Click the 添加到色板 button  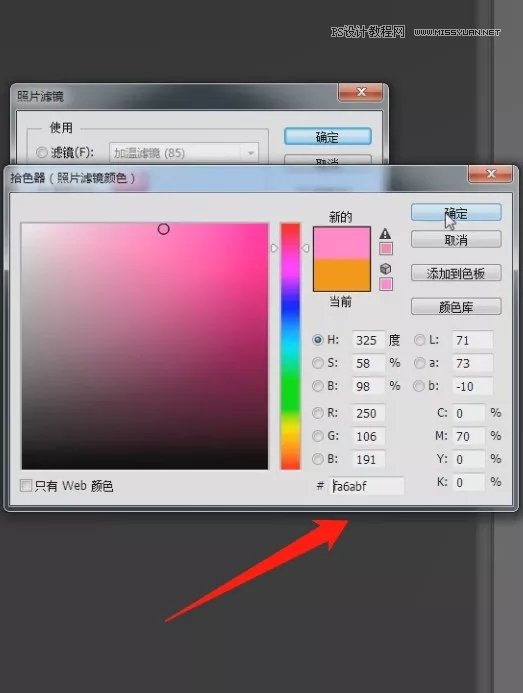456,273
